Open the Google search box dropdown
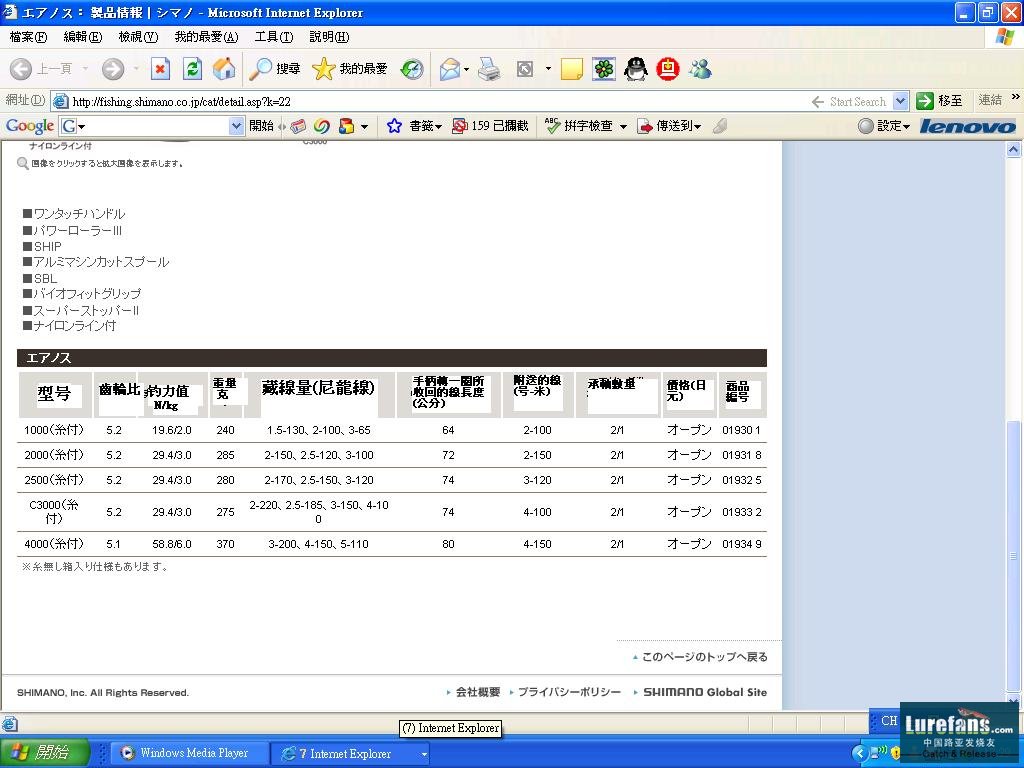The height and width of the screenshot is (768, 1024). point(236,126)
